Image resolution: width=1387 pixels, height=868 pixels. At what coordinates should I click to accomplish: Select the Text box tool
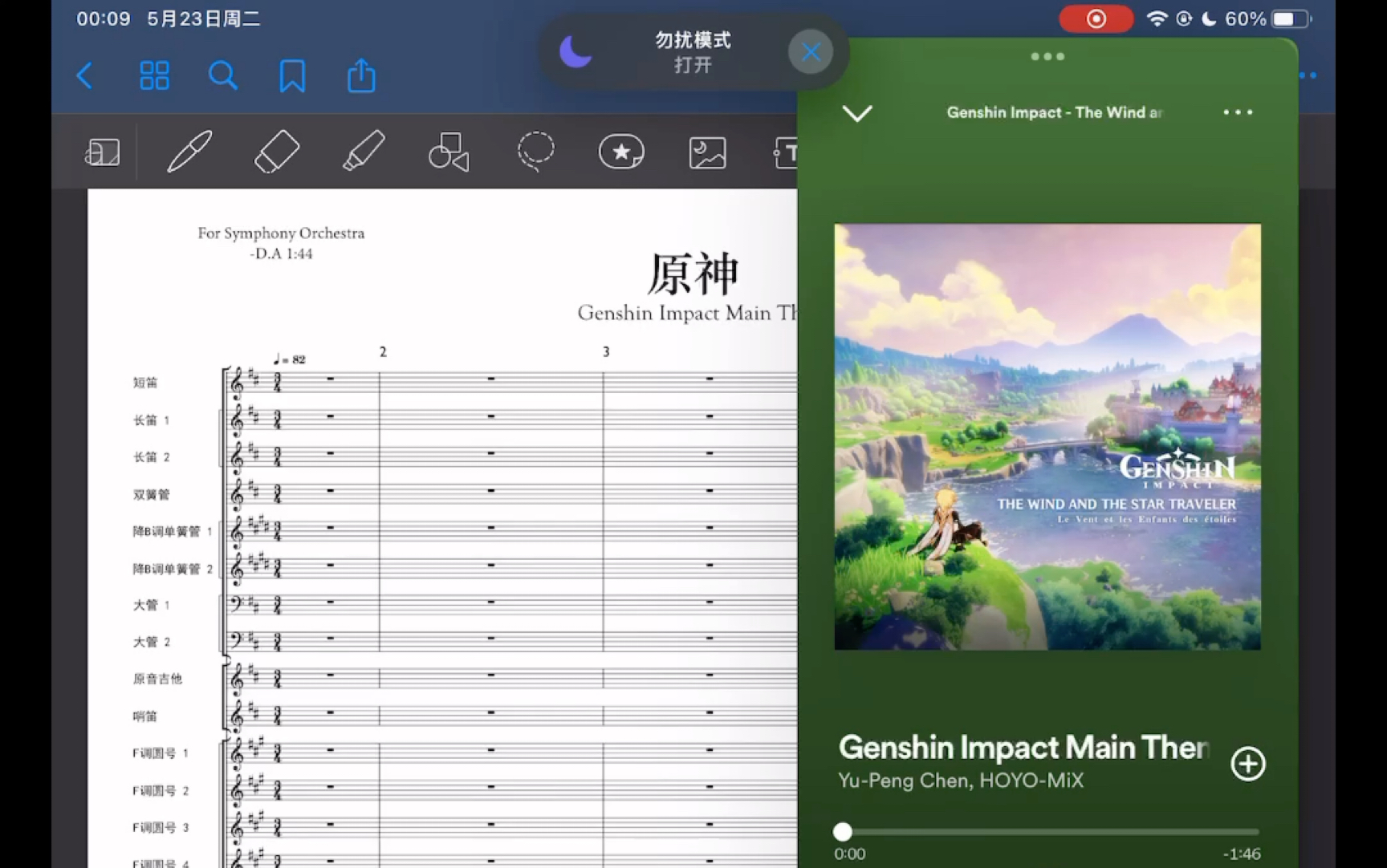(785, 152)
